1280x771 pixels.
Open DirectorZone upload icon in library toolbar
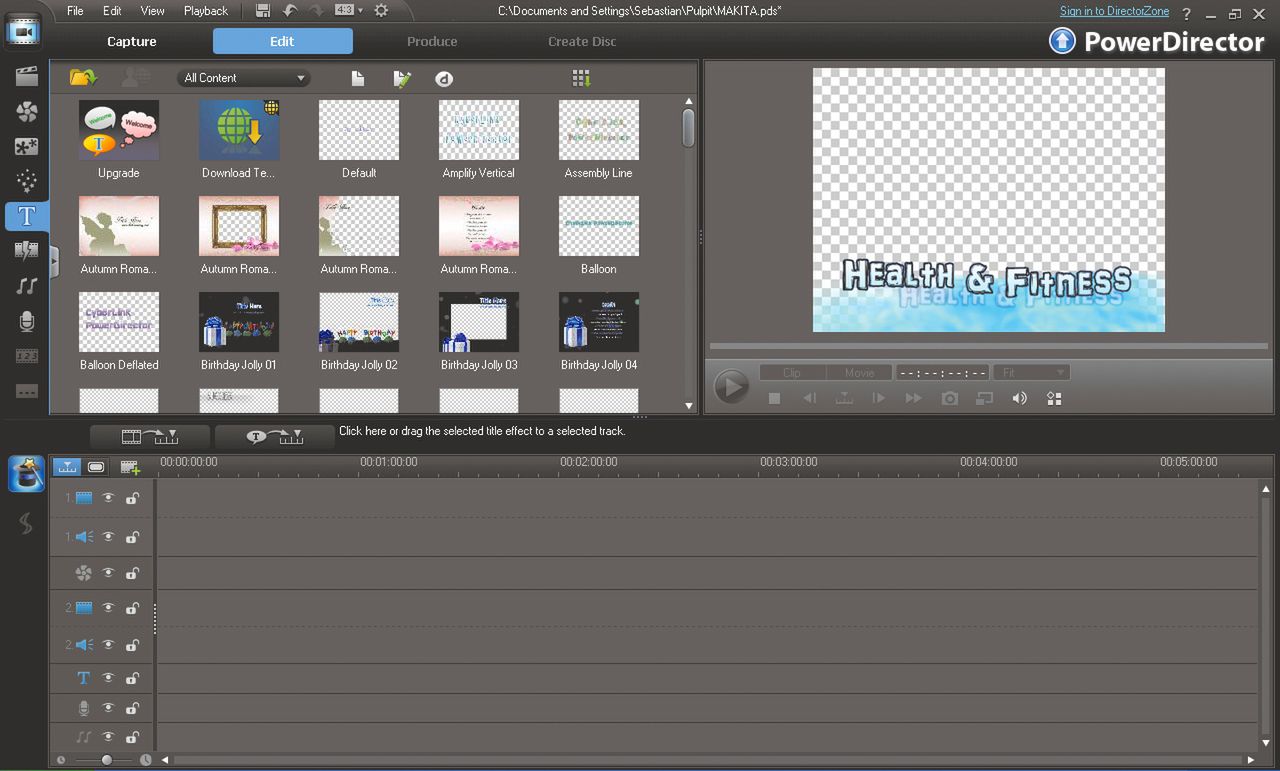pyautogui.click(x=444, y=79)
